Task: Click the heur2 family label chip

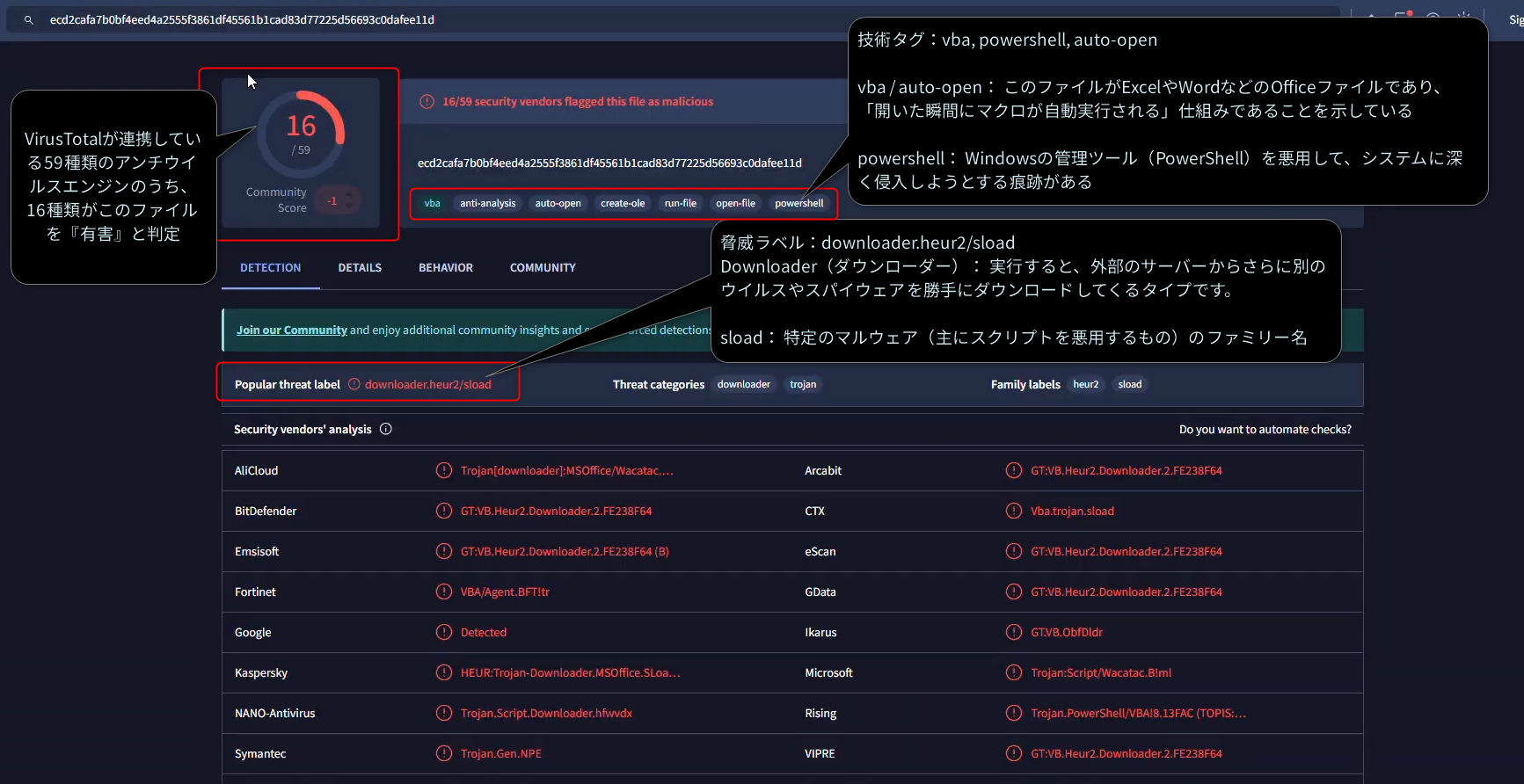Action: coord(1085,384)
